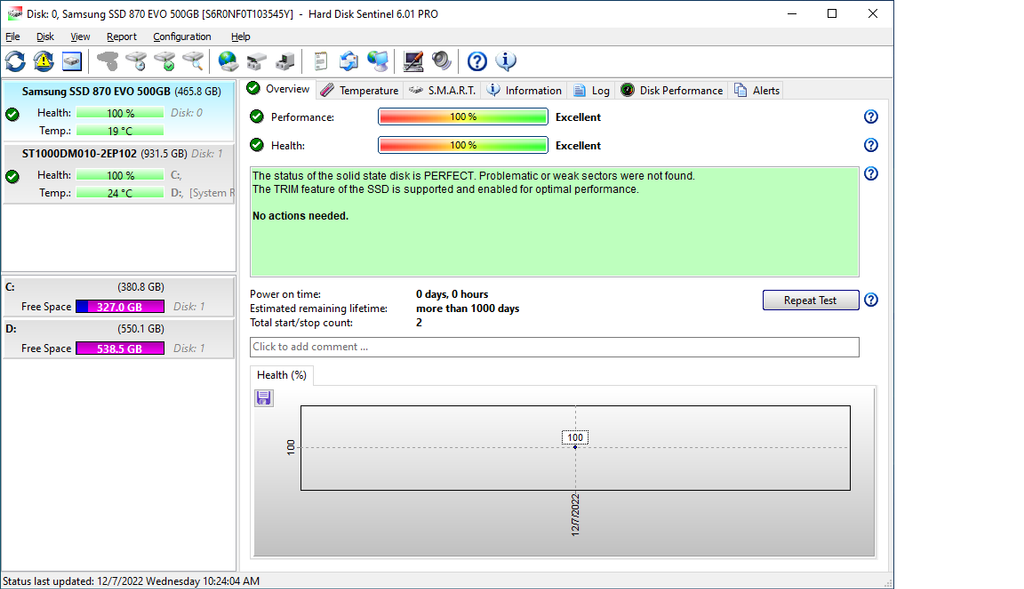
Task: Click the comment field 'Click to add comment'
Action: coord(554,347)
